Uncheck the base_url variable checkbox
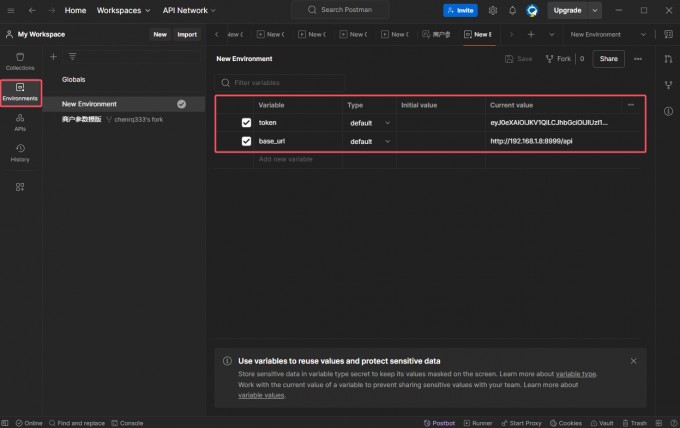 (x=246, y=141)
